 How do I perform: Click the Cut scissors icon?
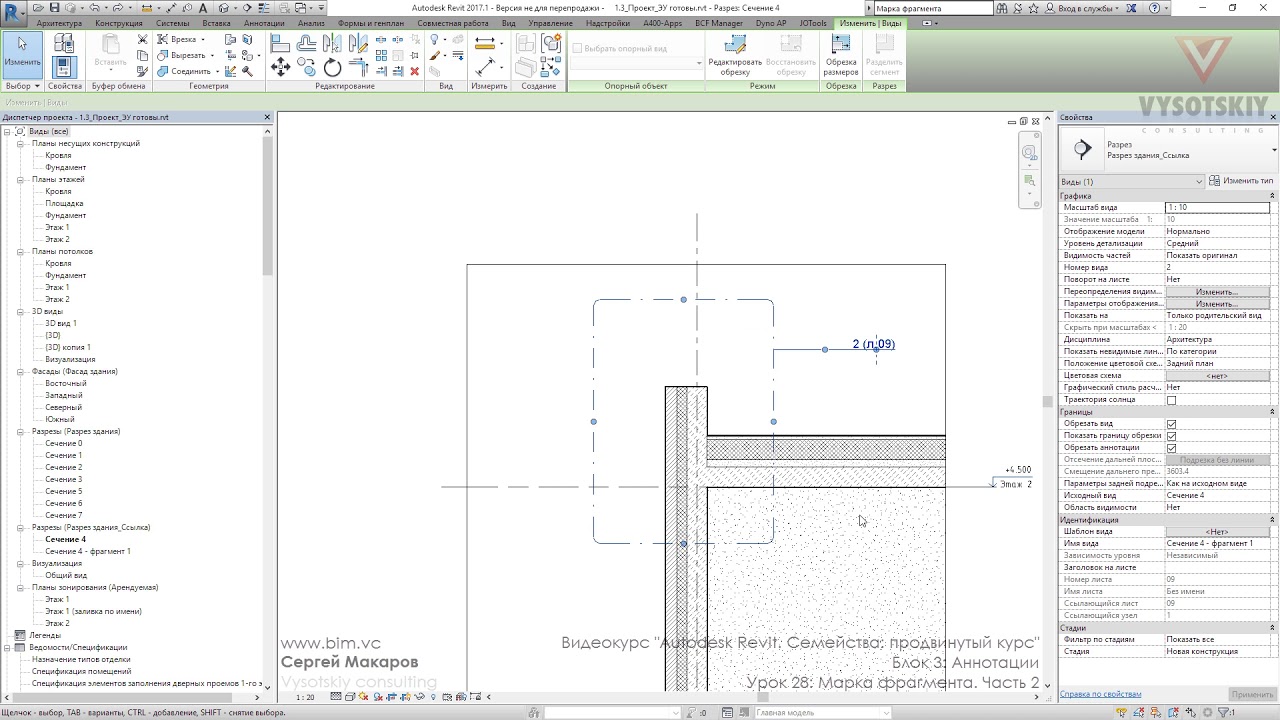pos(143,40)
